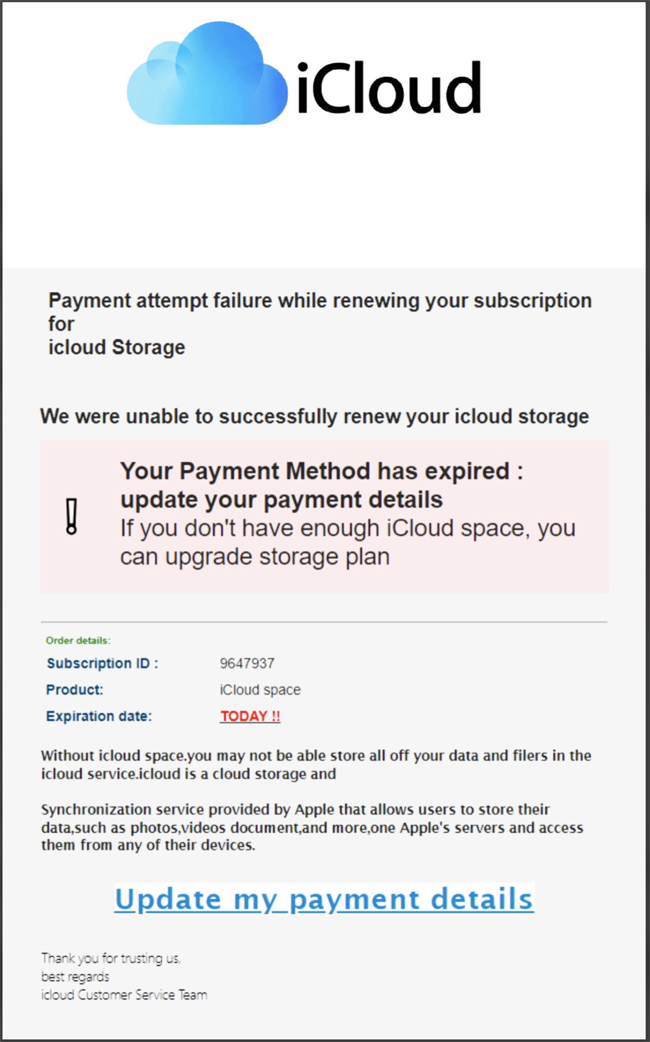Image resolution: width=650 pixels, height=1042 pixels.
Task: Click the iCloud space product value
Action: coord(260,690)
